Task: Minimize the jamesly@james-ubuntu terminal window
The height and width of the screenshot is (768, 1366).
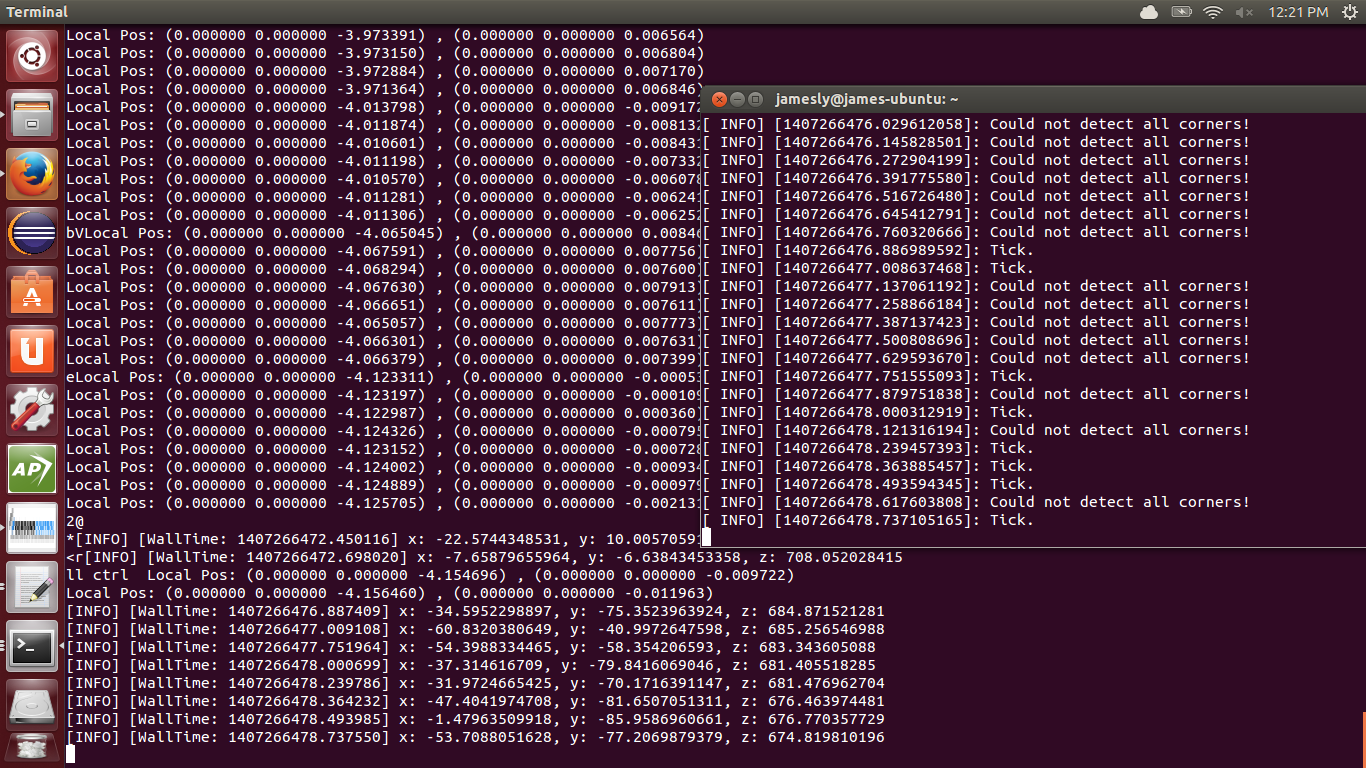Action: tap(737, 99)
